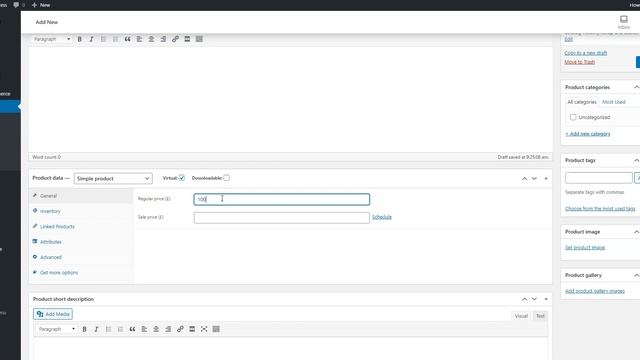
Task: Move Product data panel up
Action: click(x=524, y=178)
